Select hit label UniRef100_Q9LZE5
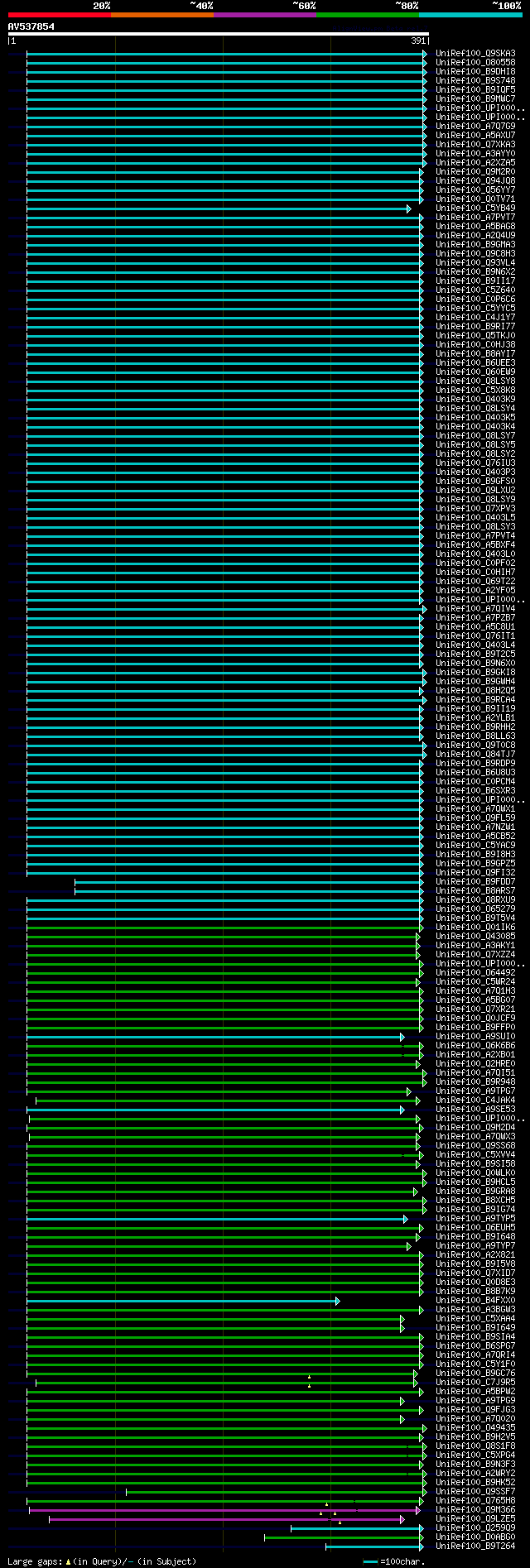 tap(475, 1519)
